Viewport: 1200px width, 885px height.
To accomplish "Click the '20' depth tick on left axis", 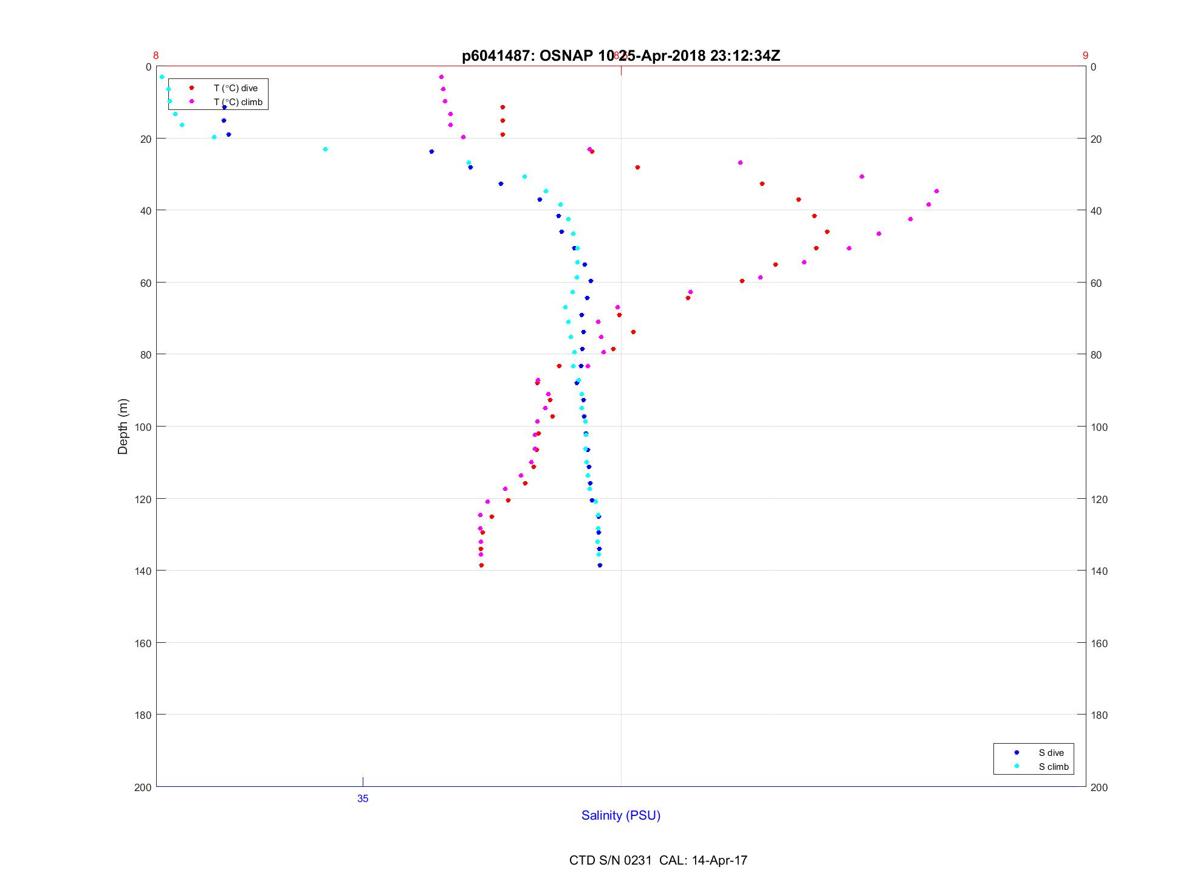I will point(145,139).
